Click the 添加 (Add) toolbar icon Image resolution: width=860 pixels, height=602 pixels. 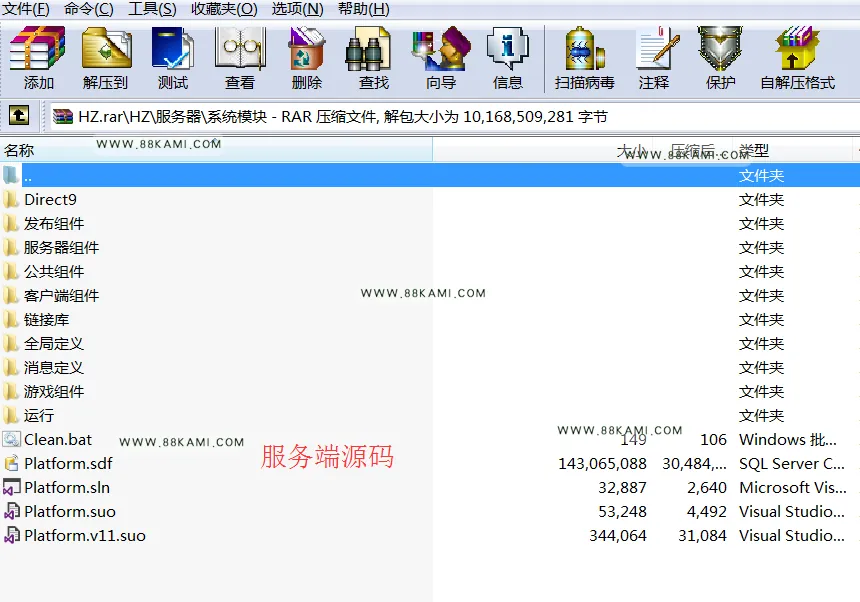click(x=38, y=58)
